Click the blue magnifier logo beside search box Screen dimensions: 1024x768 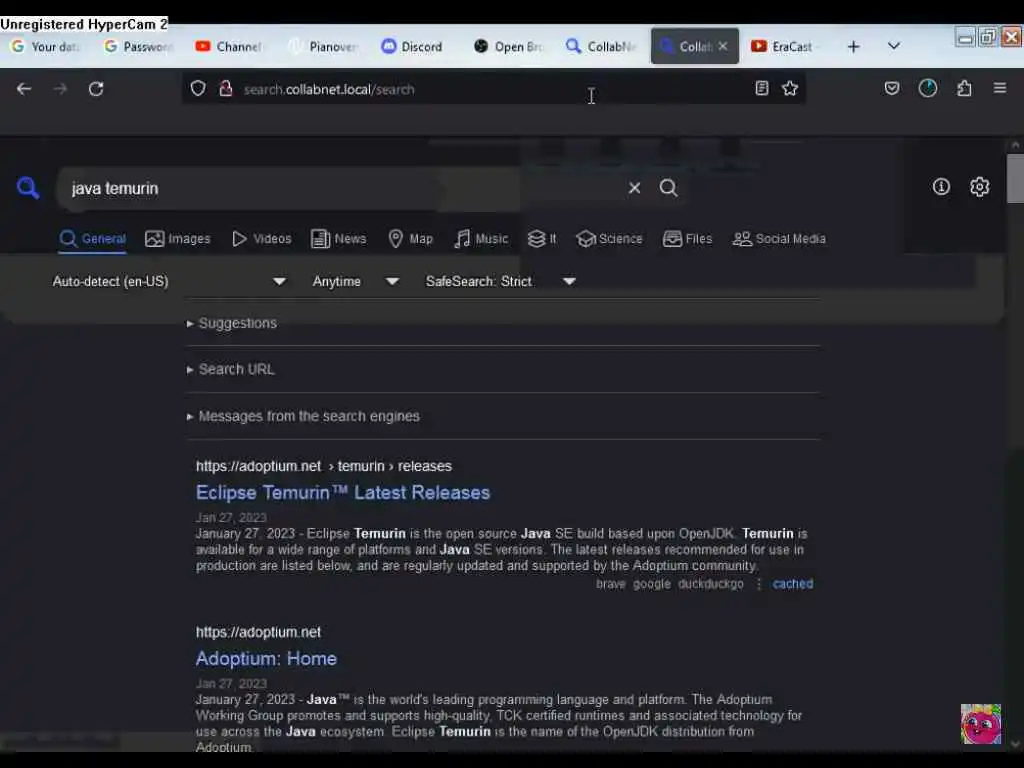point(27,188)
